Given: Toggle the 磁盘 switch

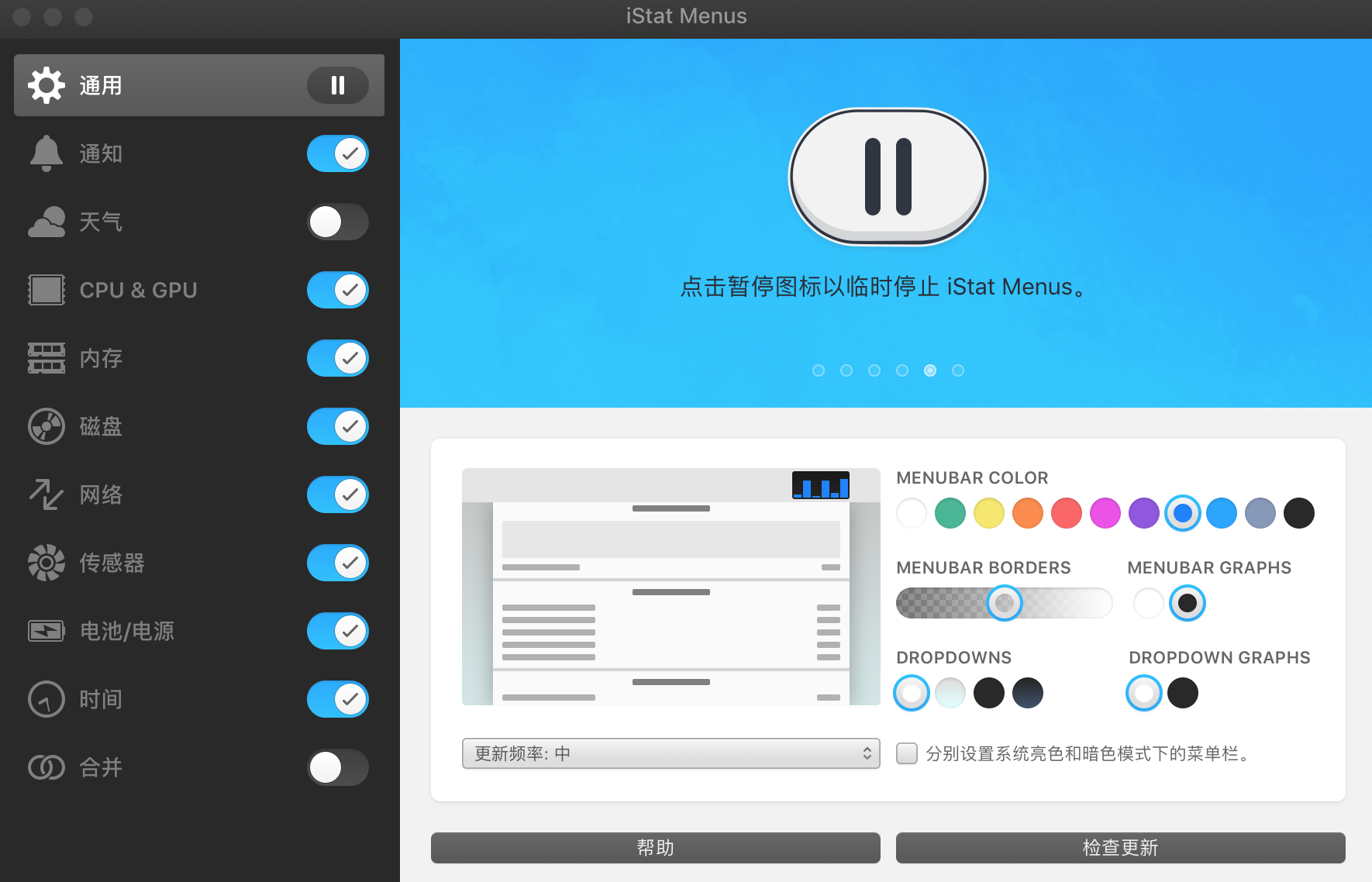Looking at the screenshot, I should [x=338, y=426].
